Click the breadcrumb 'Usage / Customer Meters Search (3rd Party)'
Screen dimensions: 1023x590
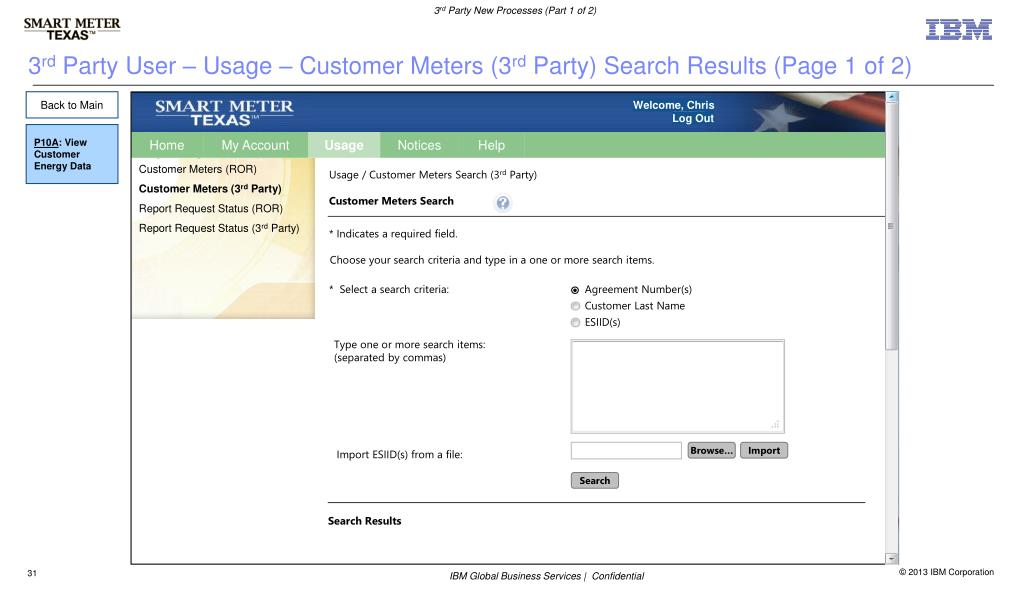point(433,175)
